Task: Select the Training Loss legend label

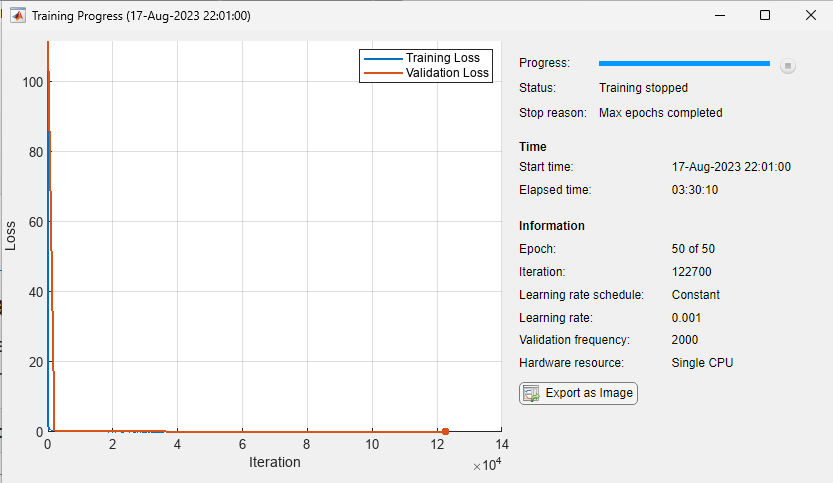Action: point(447,58)
